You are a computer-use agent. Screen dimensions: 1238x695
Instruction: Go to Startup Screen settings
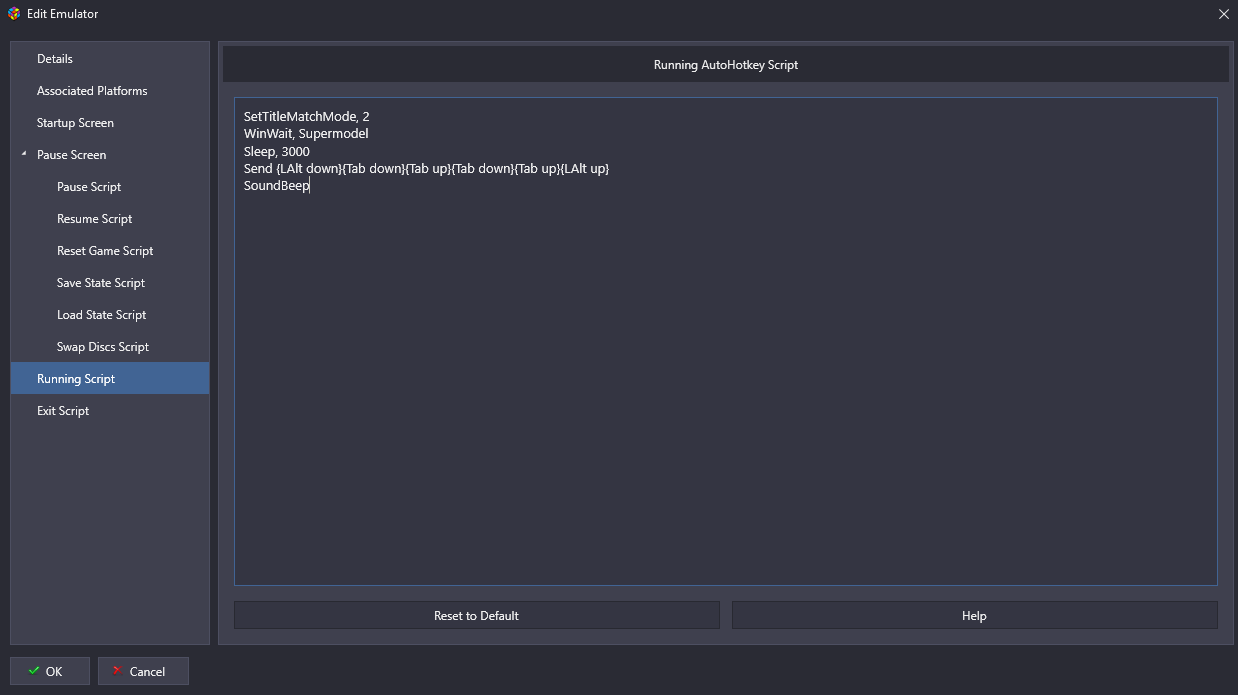(x=110, y=123)
